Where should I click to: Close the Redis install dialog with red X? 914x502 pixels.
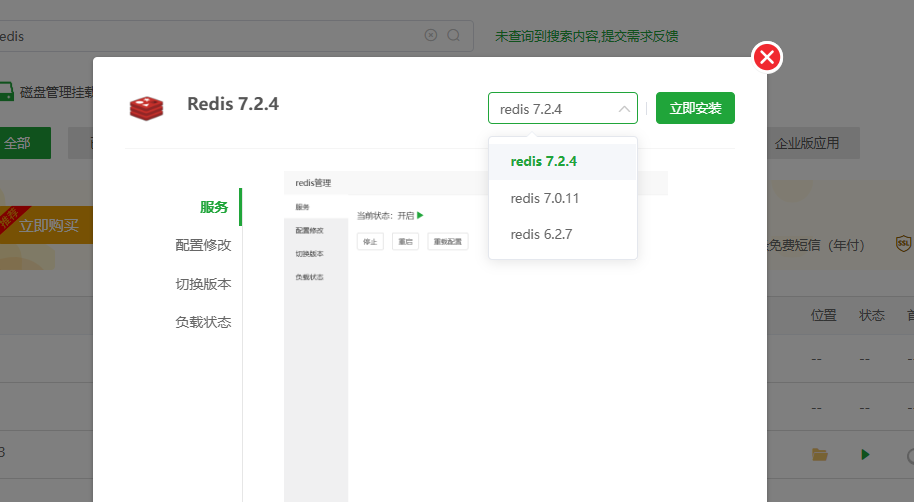[767, 57]
